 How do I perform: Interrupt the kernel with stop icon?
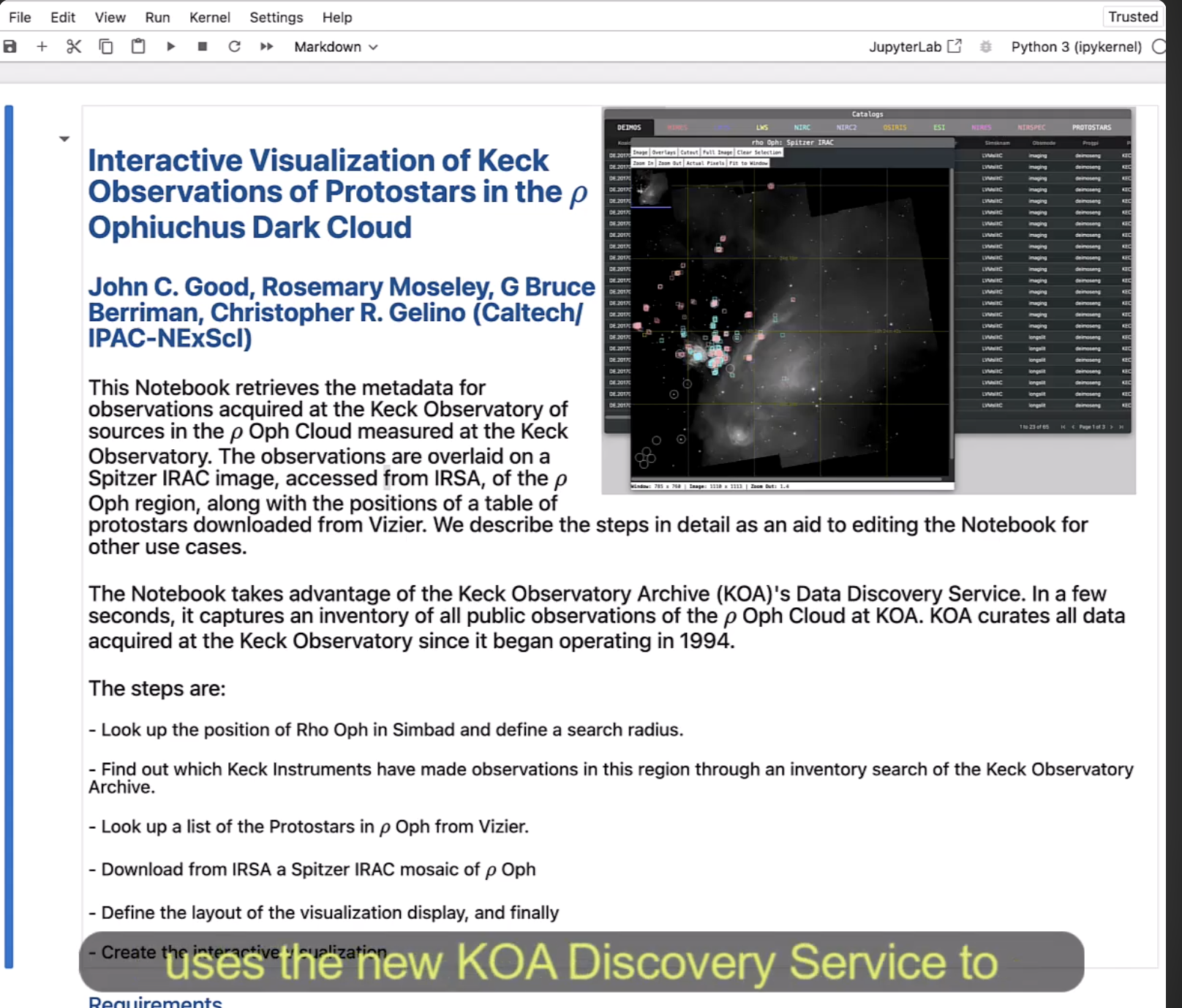203,47
